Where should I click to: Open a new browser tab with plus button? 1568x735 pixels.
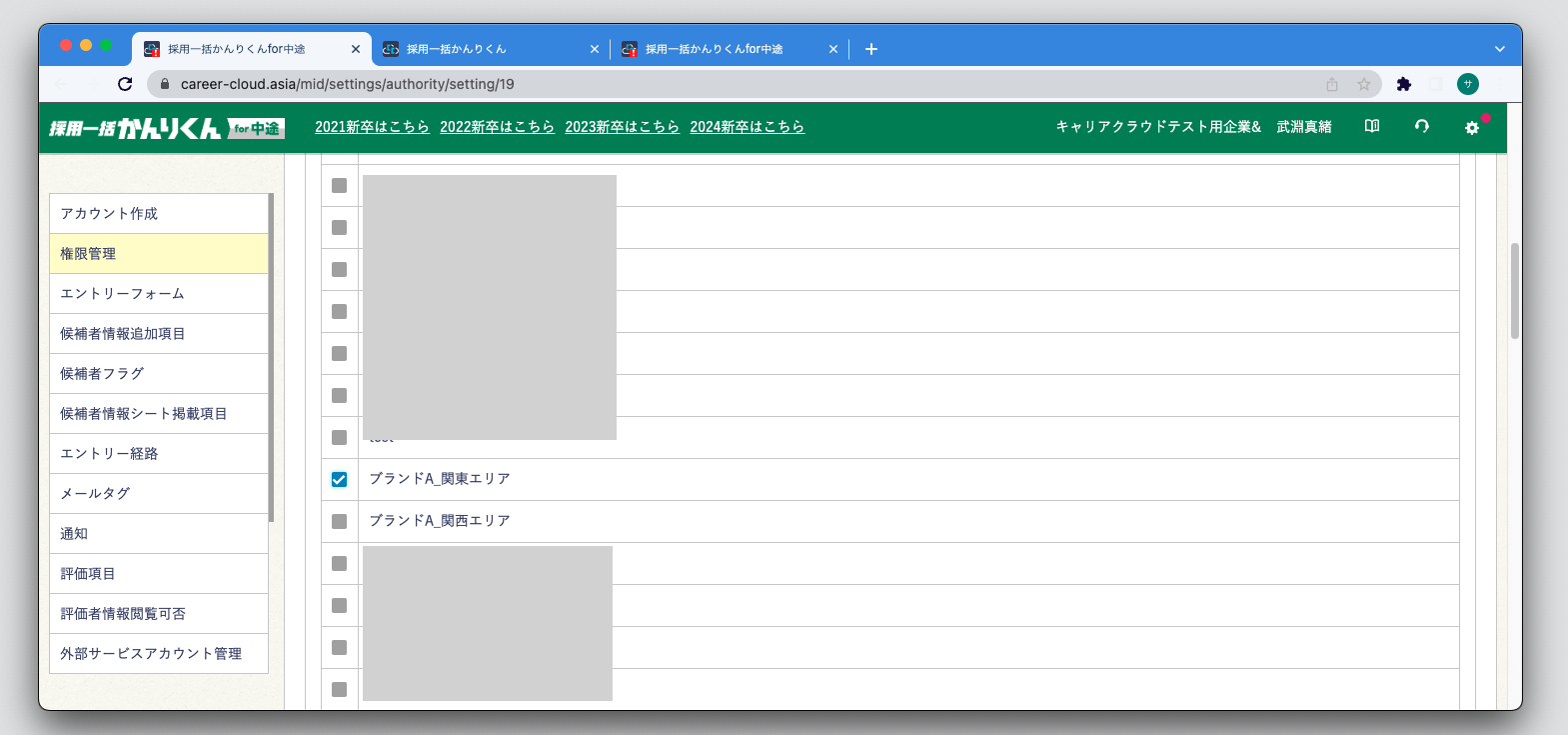coord(870,49)
